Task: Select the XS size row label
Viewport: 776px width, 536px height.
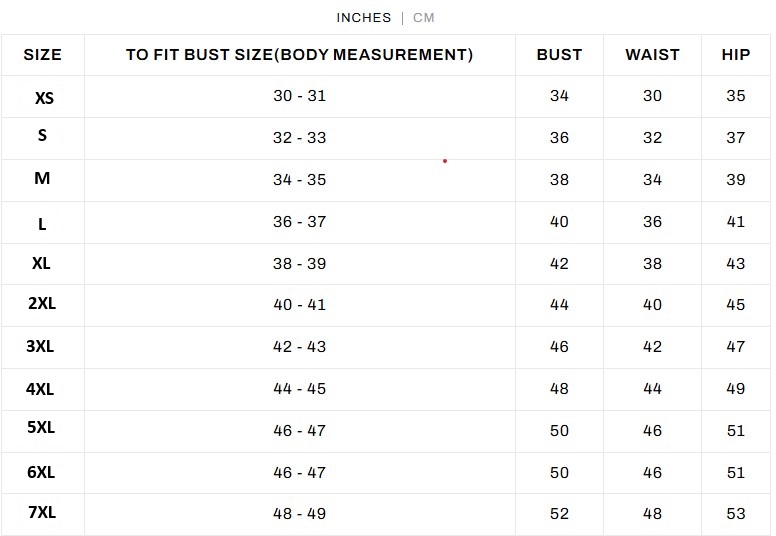Action: point(44,98)
